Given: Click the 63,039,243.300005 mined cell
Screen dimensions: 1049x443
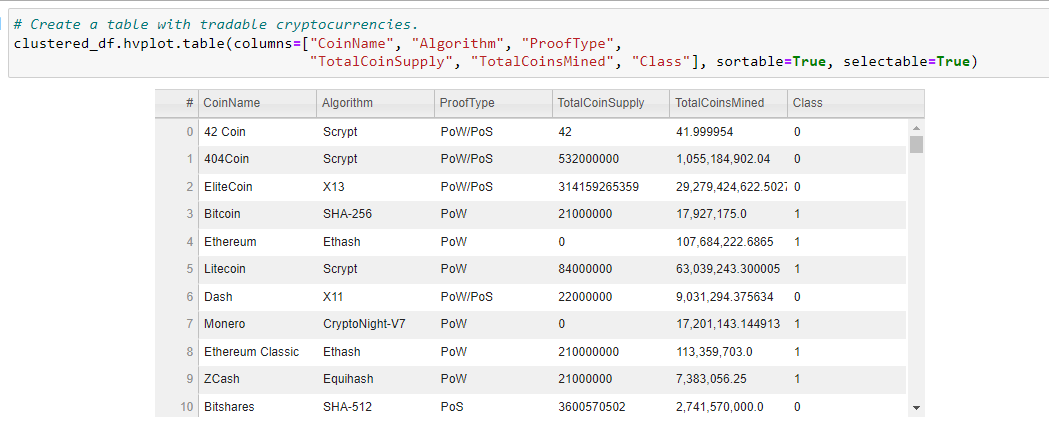Looking at the screenshot, I should 729,269.
